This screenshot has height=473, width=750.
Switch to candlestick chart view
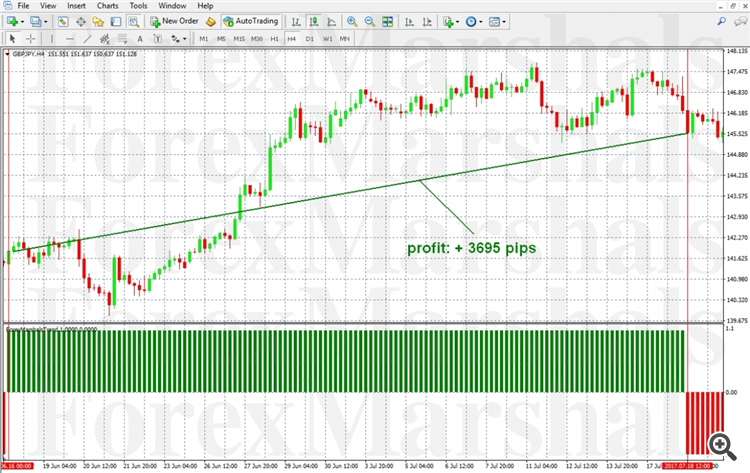(314, 22)
